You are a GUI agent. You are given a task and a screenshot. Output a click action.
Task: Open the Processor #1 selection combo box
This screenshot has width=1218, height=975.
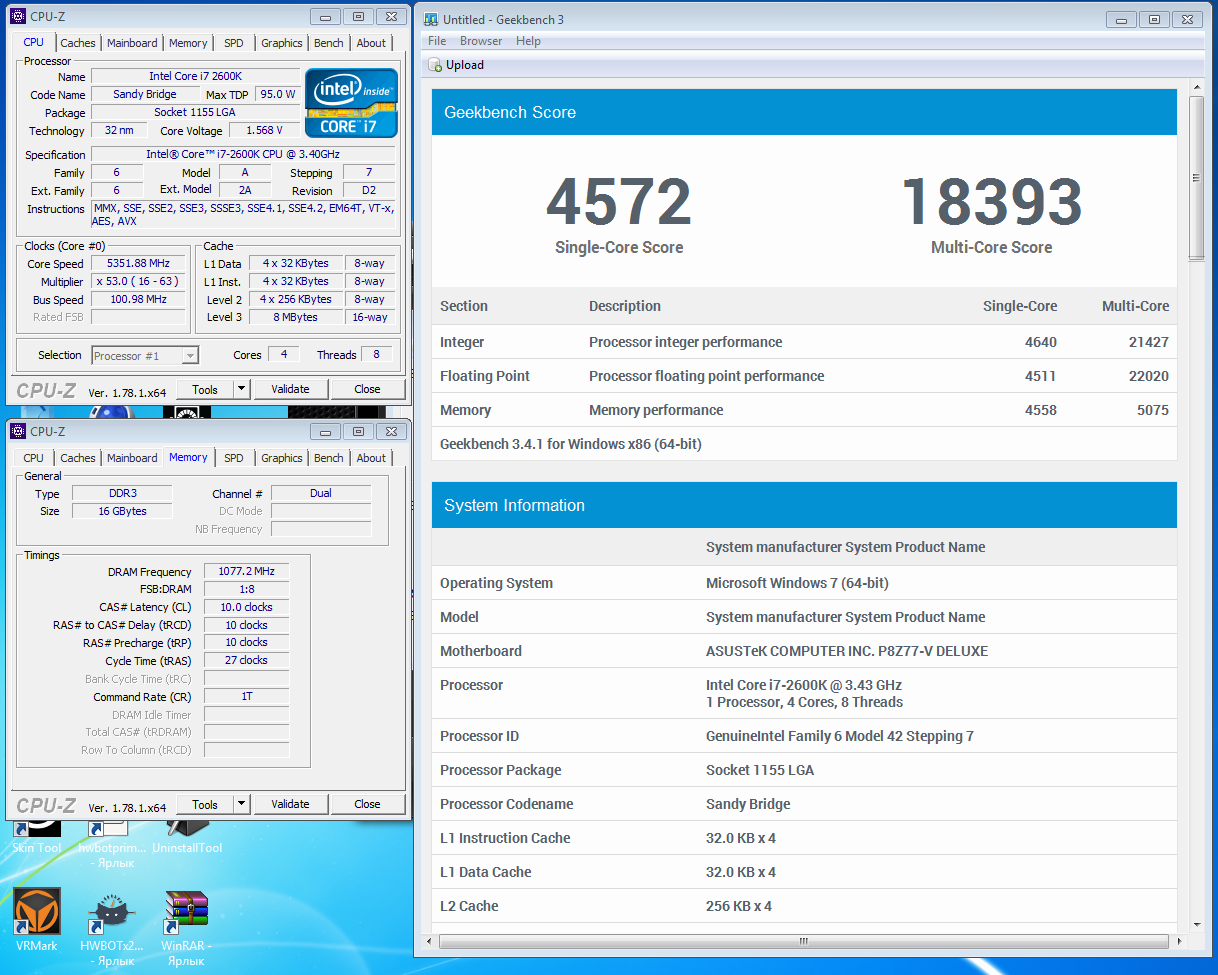point(145,355)
